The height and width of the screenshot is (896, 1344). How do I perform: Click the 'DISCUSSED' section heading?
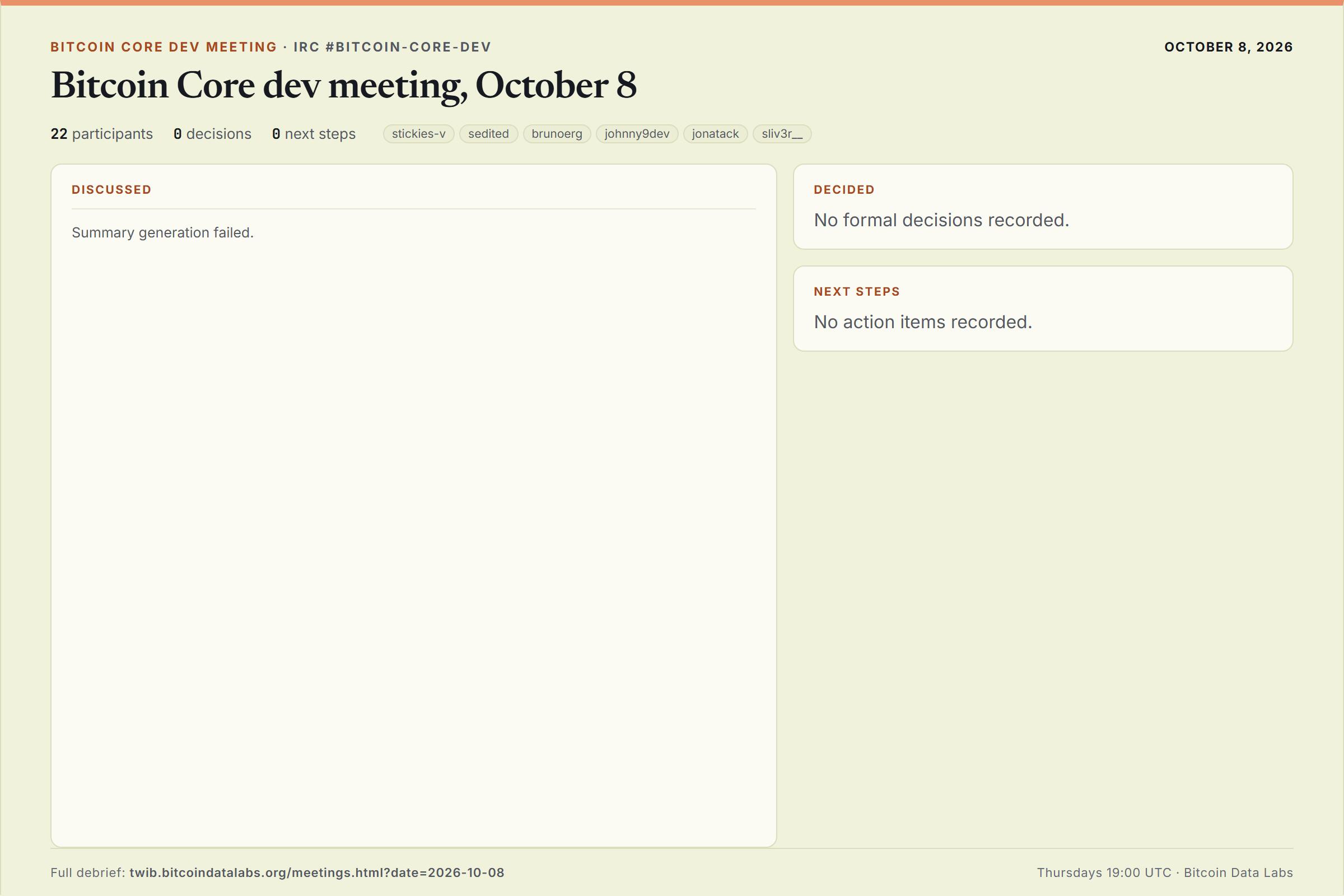coord(111,190)
